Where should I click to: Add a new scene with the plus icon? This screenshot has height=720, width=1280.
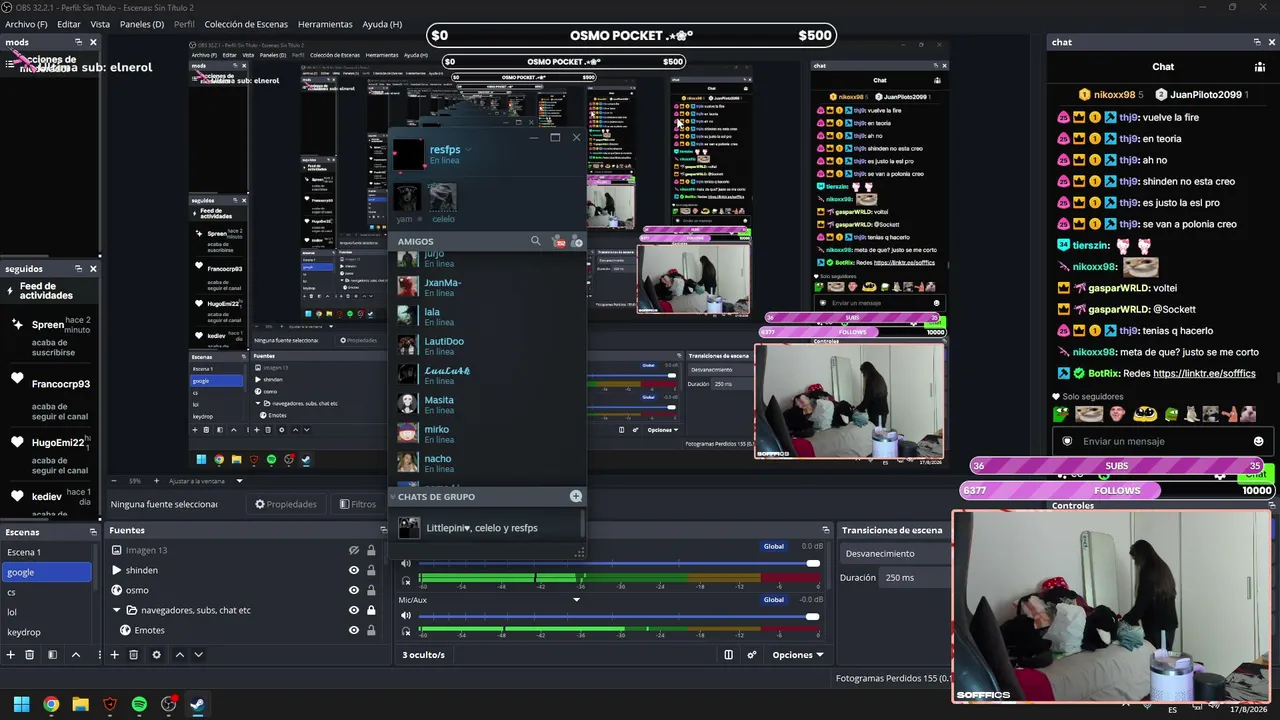10,655
